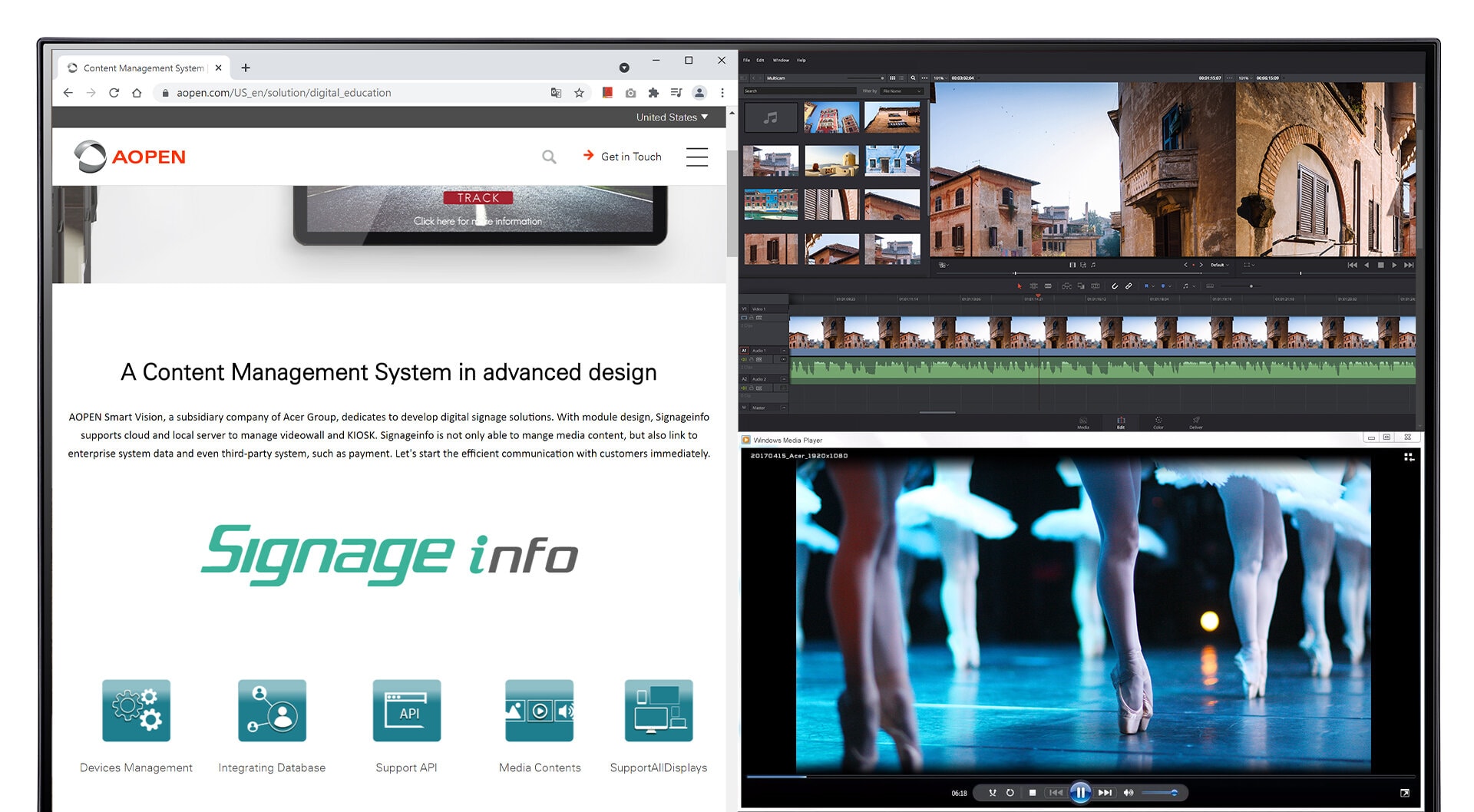Toggle repeat in Windows Media Player

click(1010, 793)
